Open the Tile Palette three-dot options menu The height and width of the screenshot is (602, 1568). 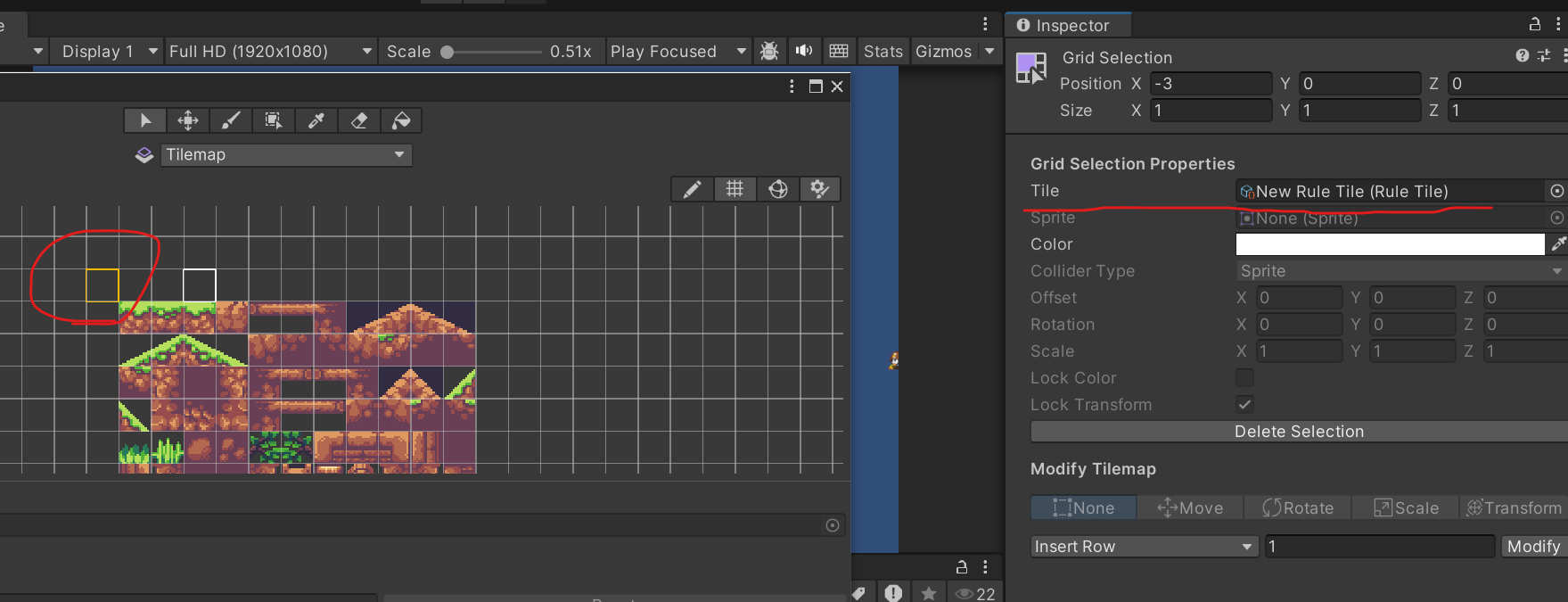pyautogui.click(x=792, y=87)
